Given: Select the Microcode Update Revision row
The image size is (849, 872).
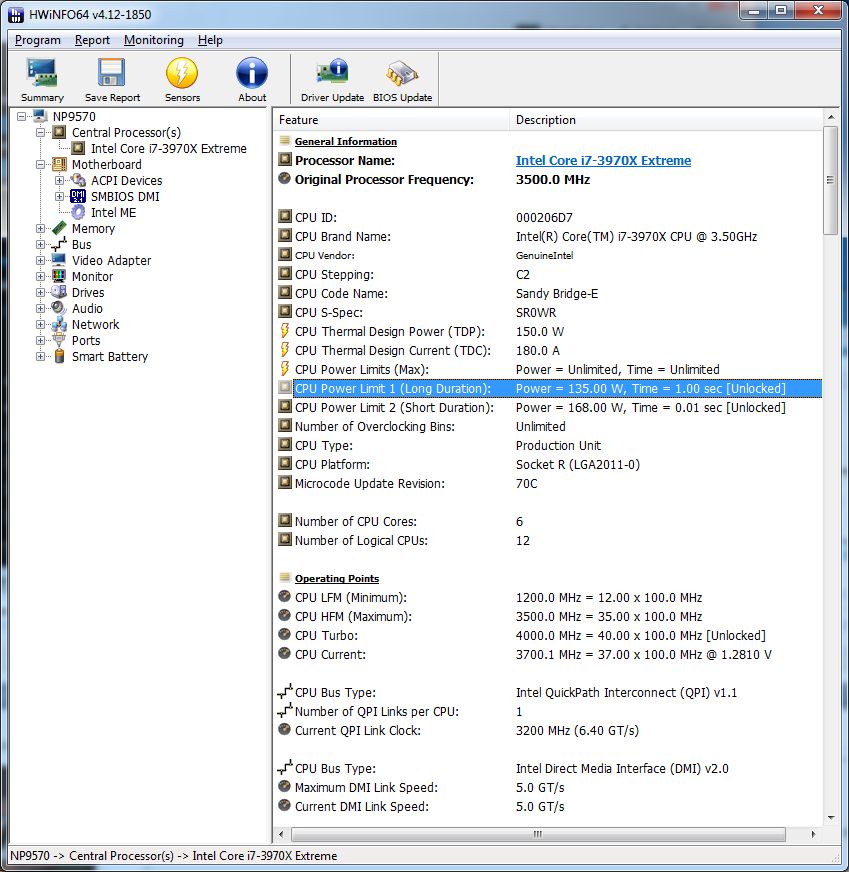Looking at the screenshot, I should [550, 483].
